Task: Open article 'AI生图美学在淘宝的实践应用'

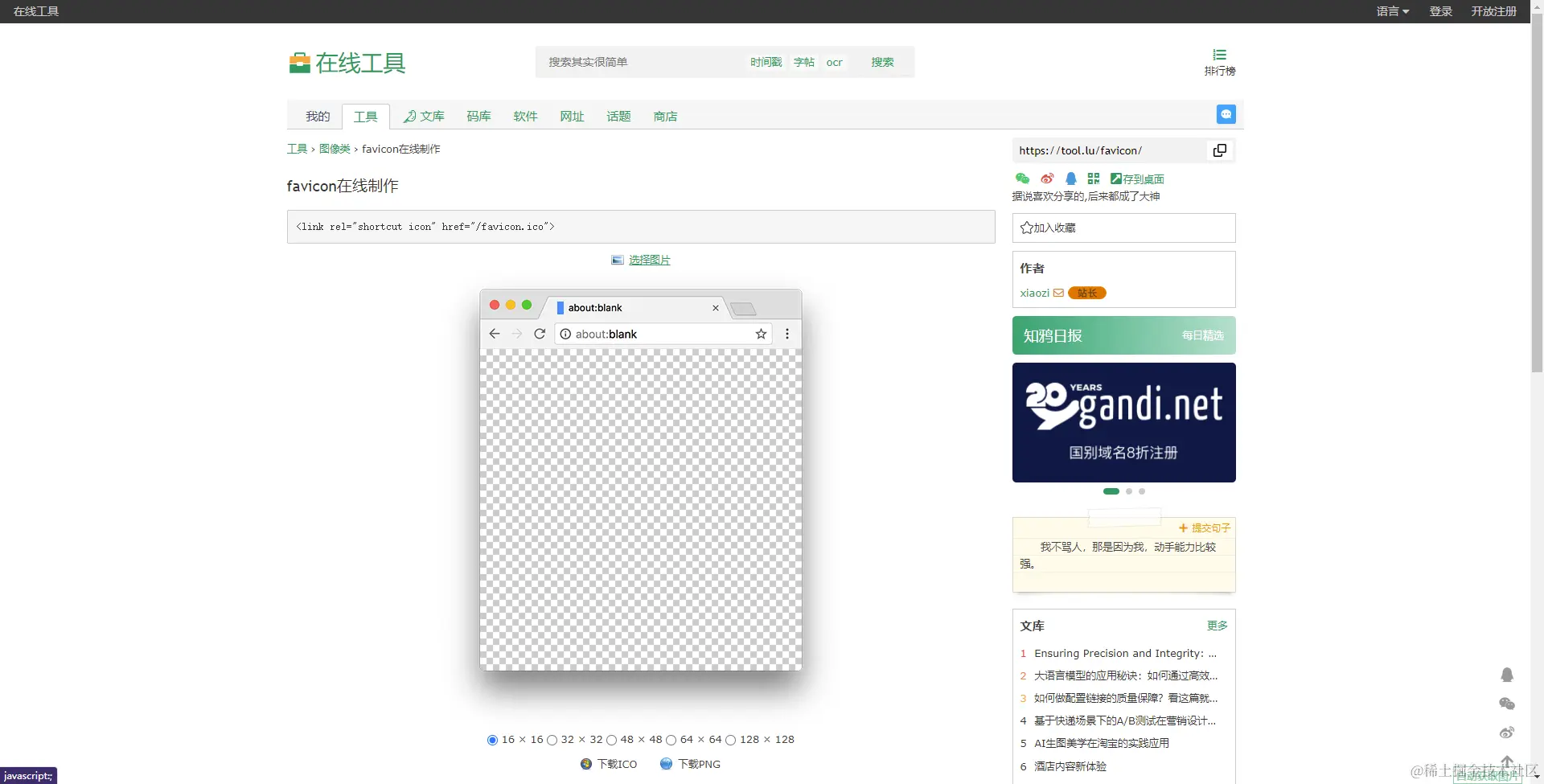Action: click(x=1101, y=743)
